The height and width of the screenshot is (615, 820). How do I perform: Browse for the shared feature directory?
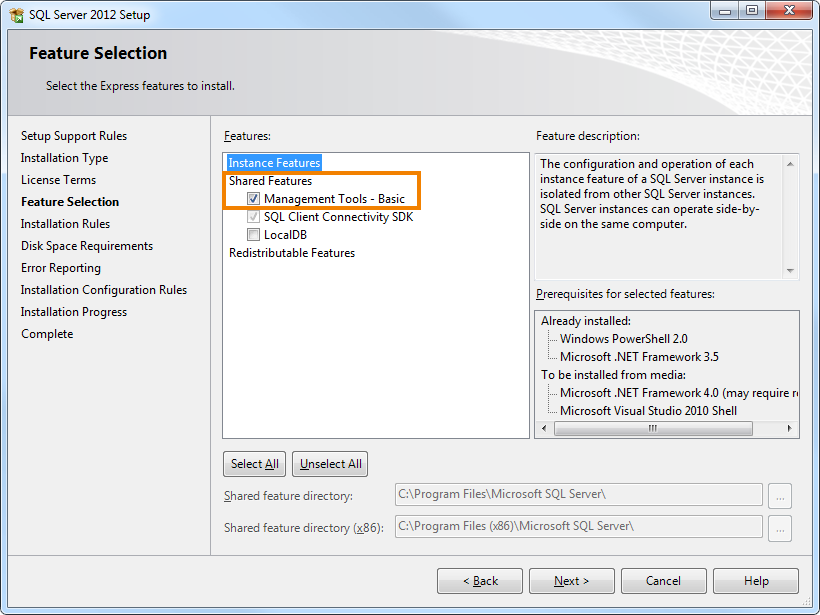point(779,496)
